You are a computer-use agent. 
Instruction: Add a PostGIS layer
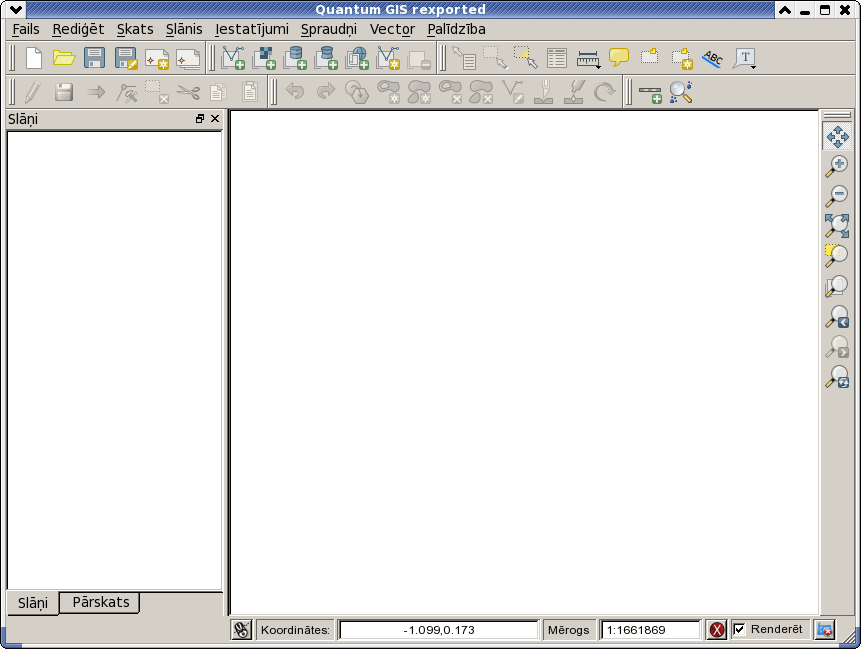point(295,58)
